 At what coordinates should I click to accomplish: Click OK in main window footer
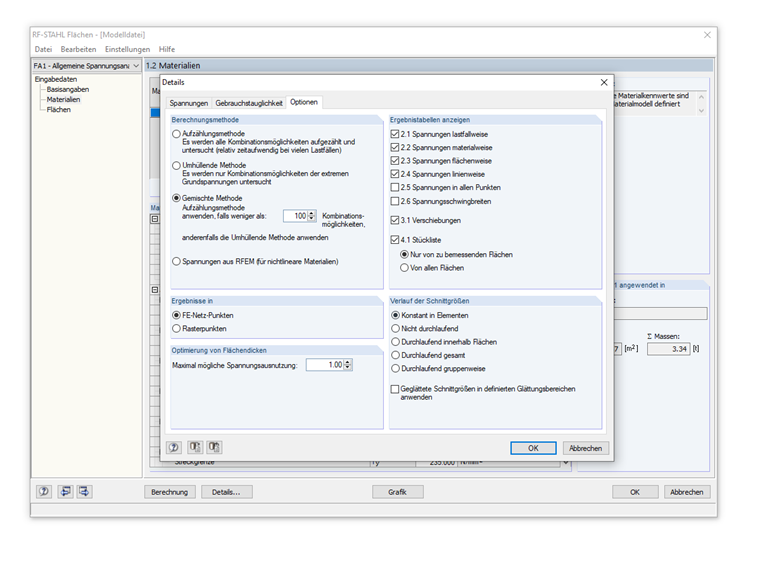tap(635, 492)
